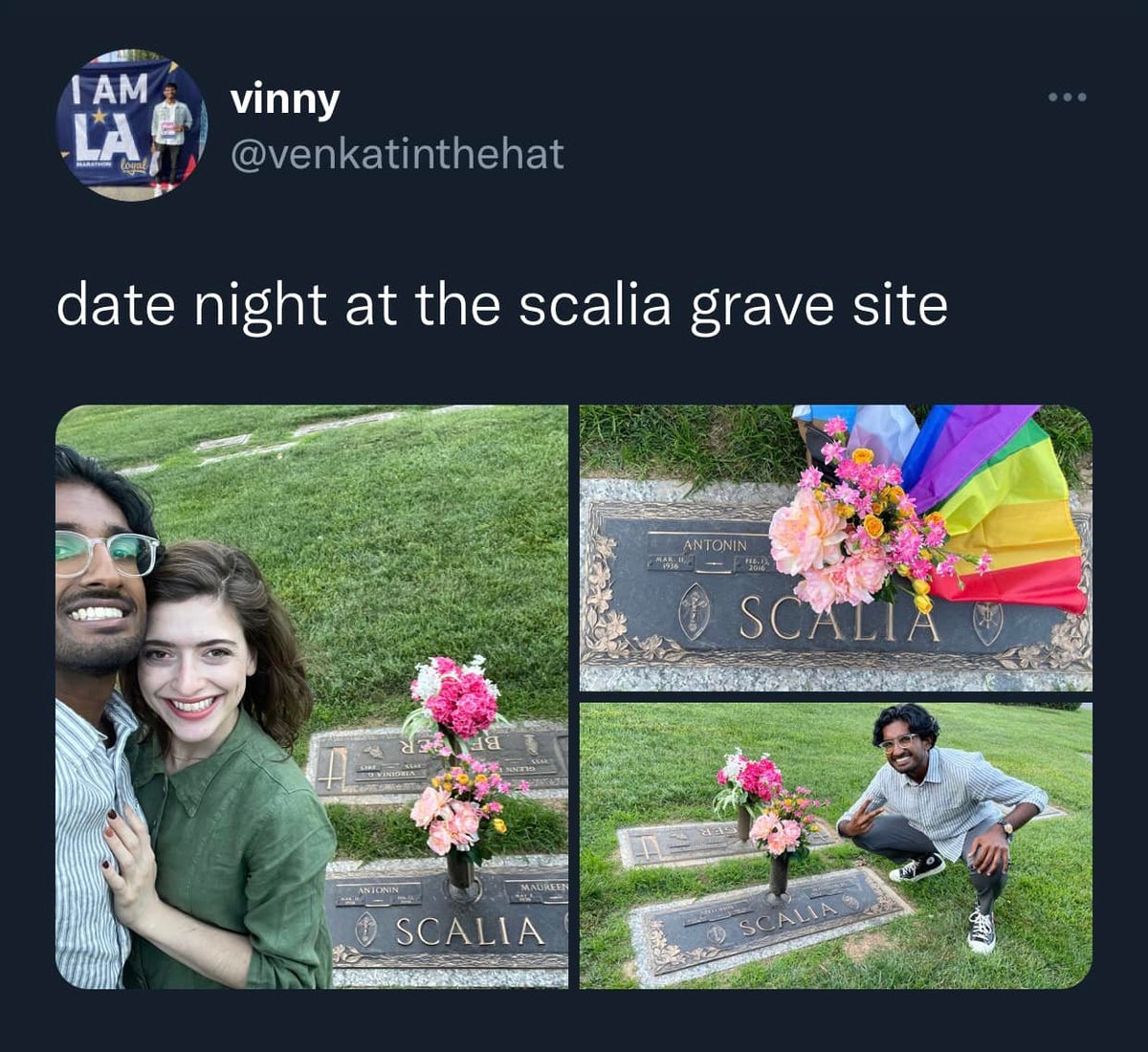Click the man's glasses in the selfie

[x=105, y=555]
